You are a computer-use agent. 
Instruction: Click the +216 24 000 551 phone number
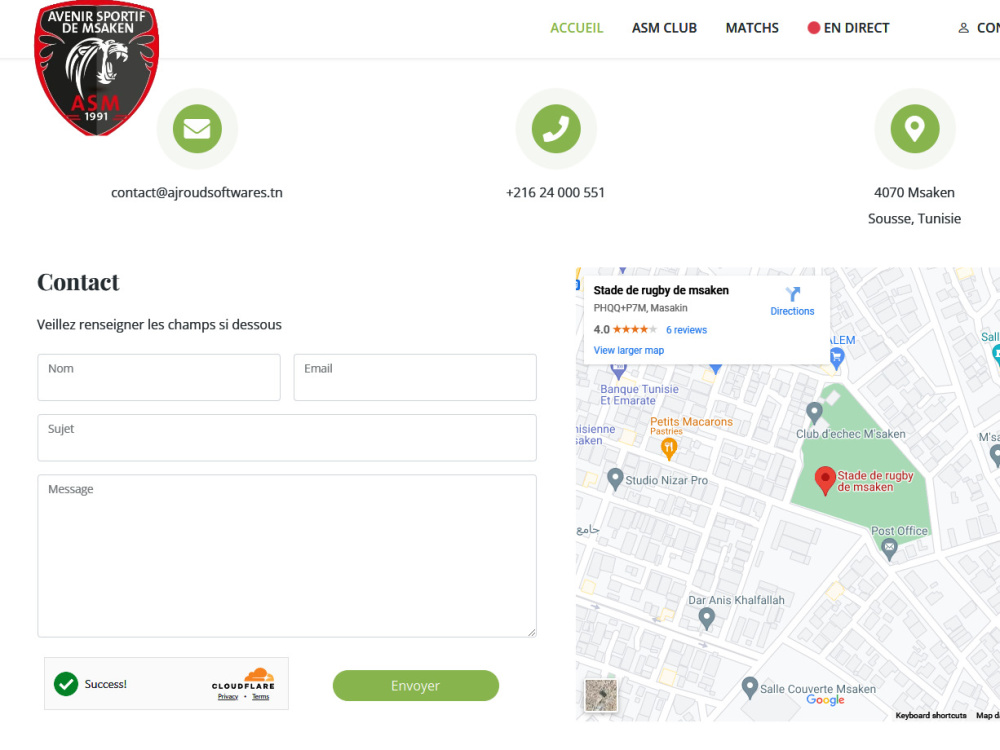click(555, 193)
